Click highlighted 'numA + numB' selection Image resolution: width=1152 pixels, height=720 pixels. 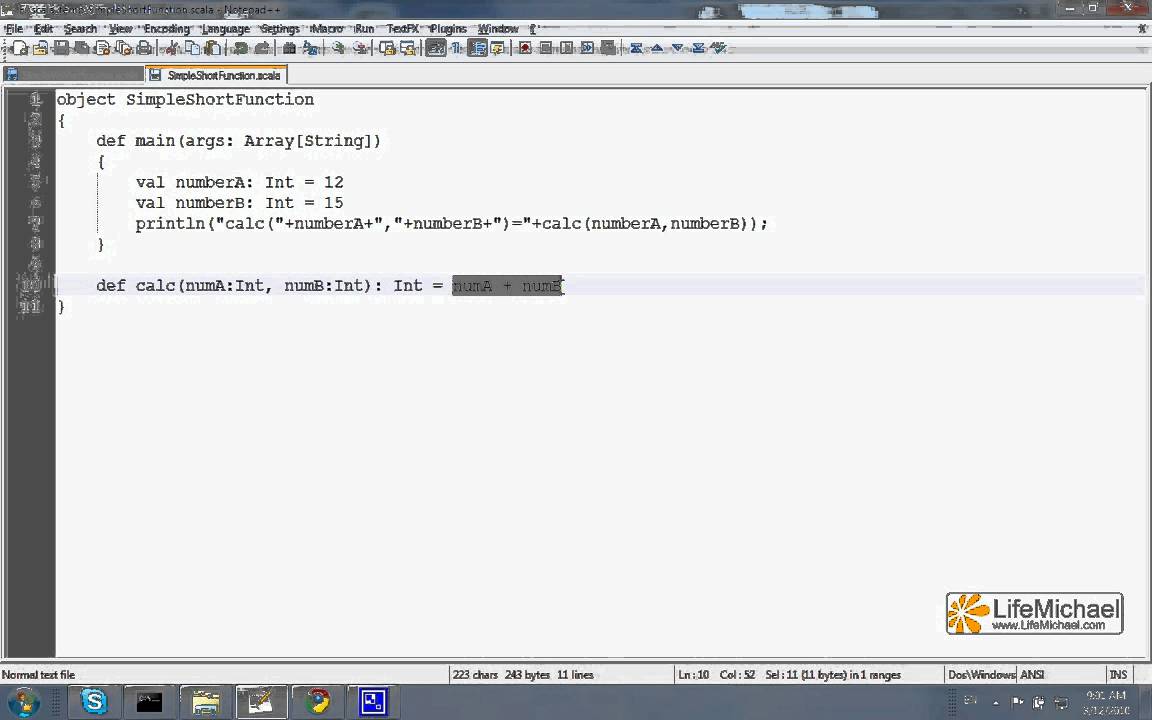coord(507,285)
